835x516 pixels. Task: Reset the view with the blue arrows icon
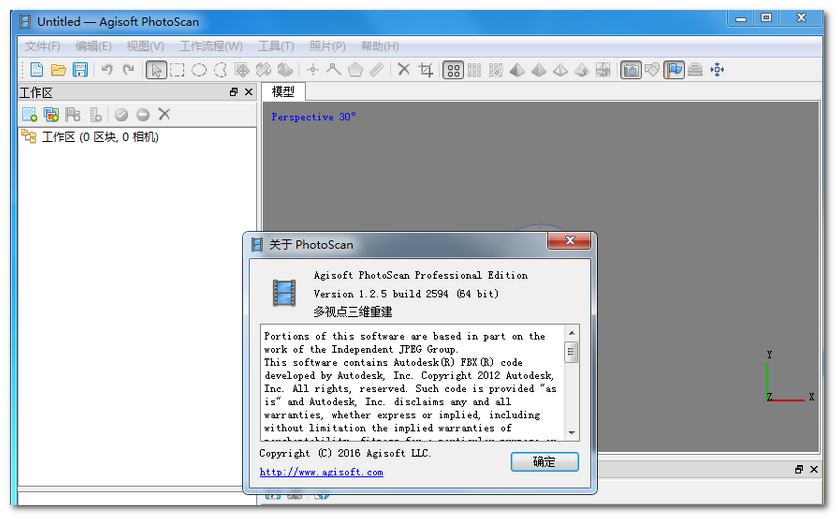pyautogui.click(x=717, y=70)
